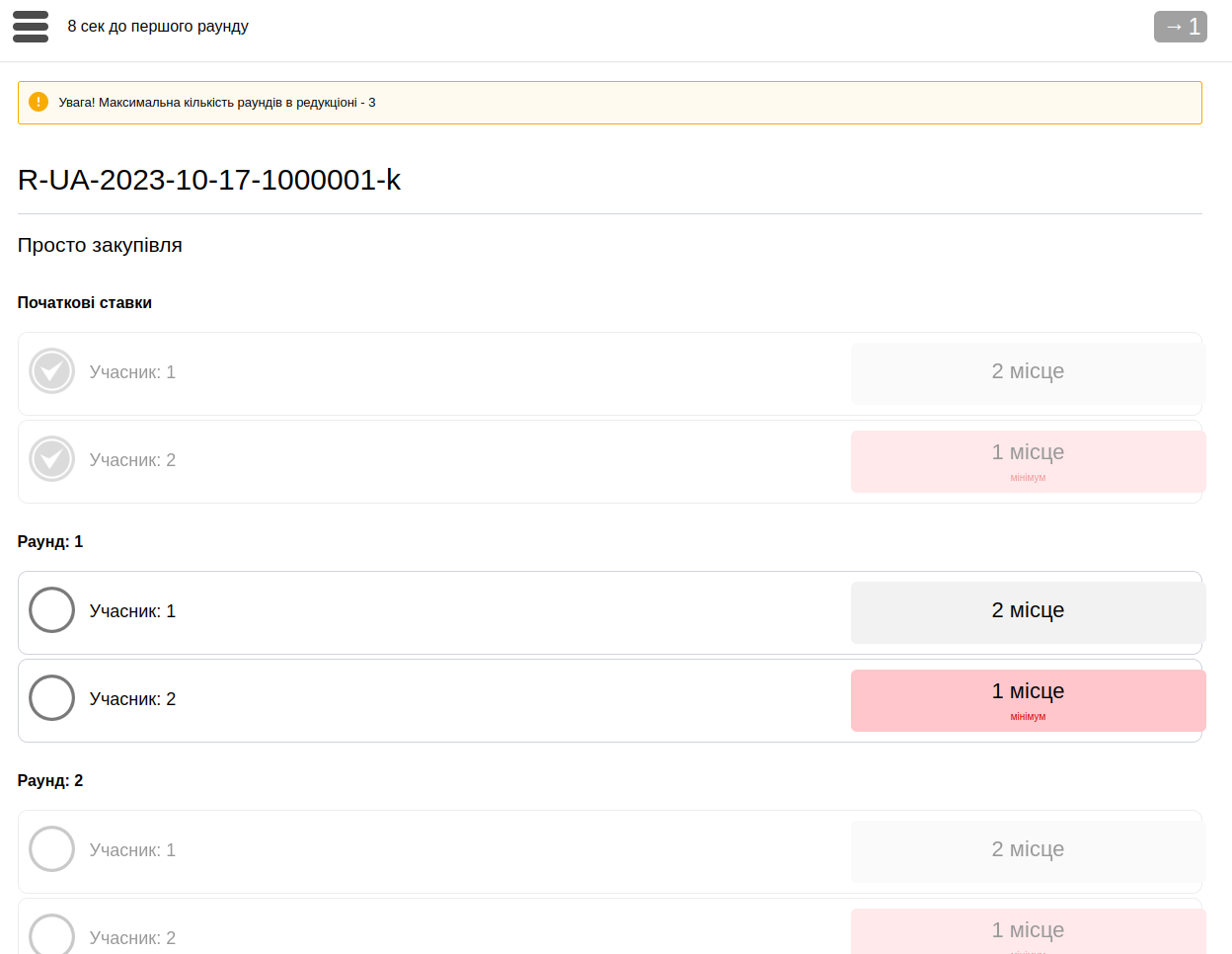Select Round 1 circle for Учасник: 2
Screen dimensions: 1232x954
click(x=51, y=698)
